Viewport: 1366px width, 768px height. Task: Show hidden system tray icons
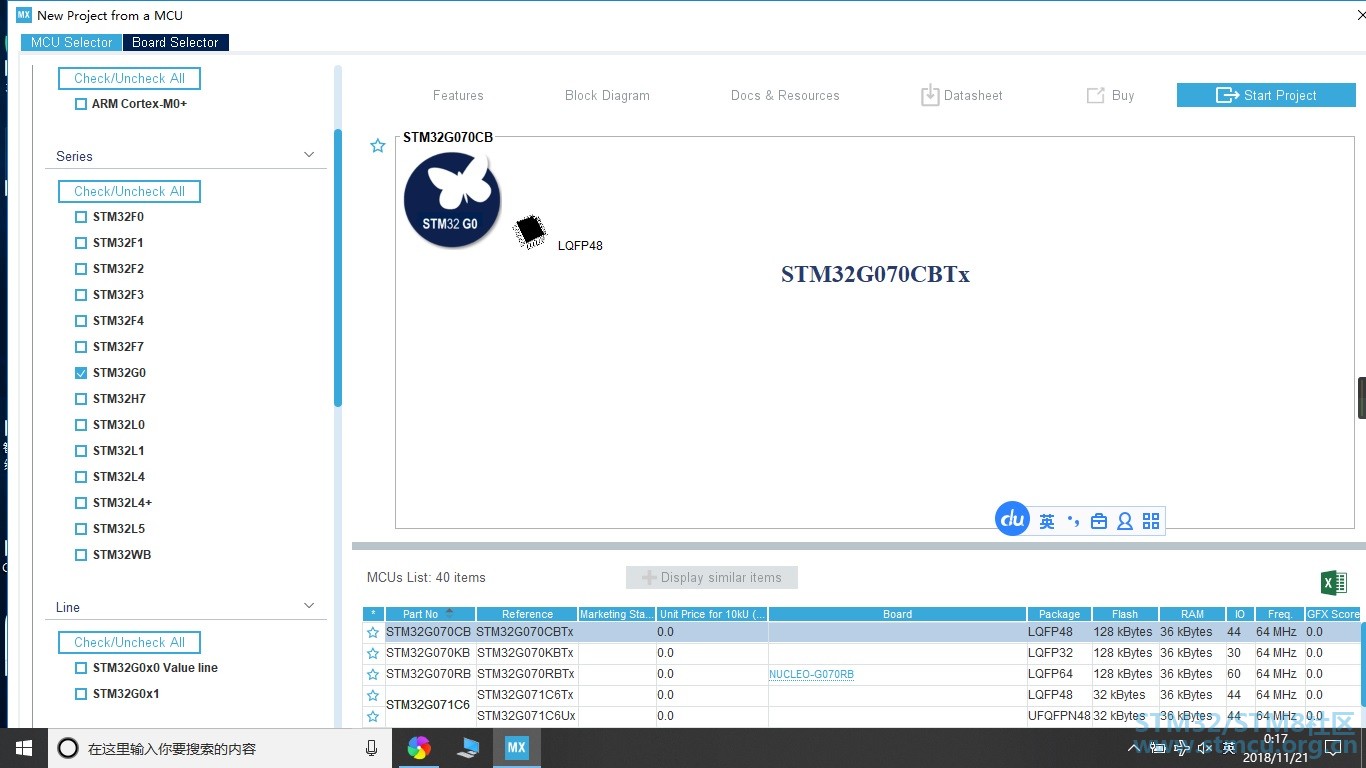click(x=1136, y=748)
